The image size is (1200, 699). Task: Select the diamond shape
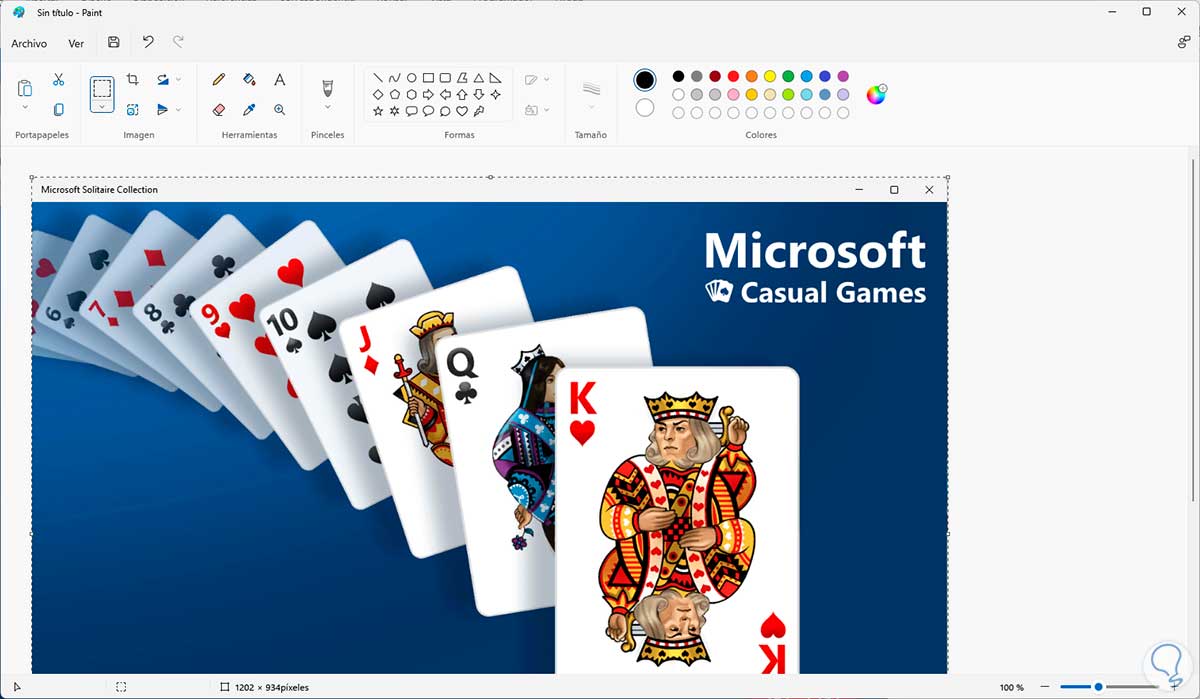pos(378,94)
